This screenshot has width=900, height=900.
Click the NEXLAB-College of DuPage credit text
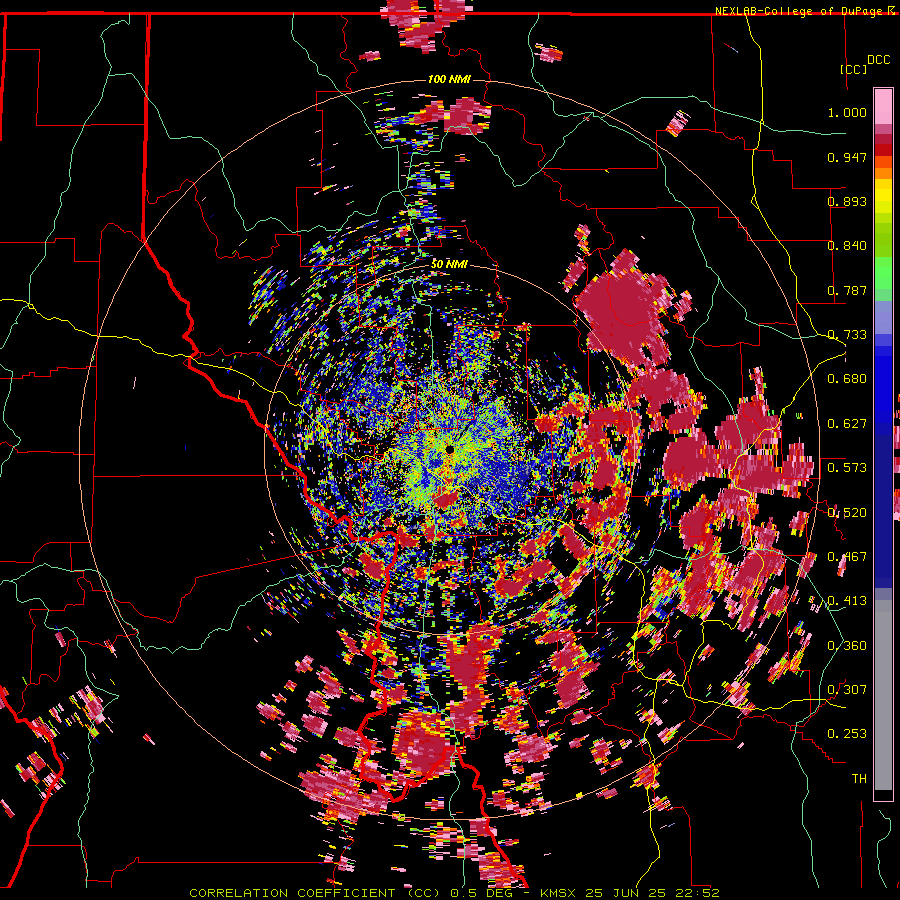[800, 11]
